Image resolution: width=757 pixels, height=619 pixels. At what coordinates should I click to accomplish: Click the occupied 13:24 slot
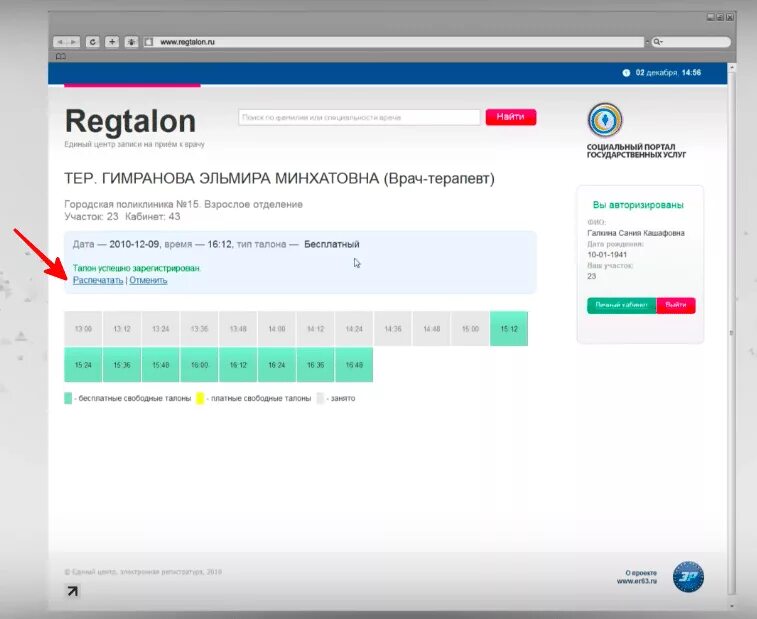point(161,329)
